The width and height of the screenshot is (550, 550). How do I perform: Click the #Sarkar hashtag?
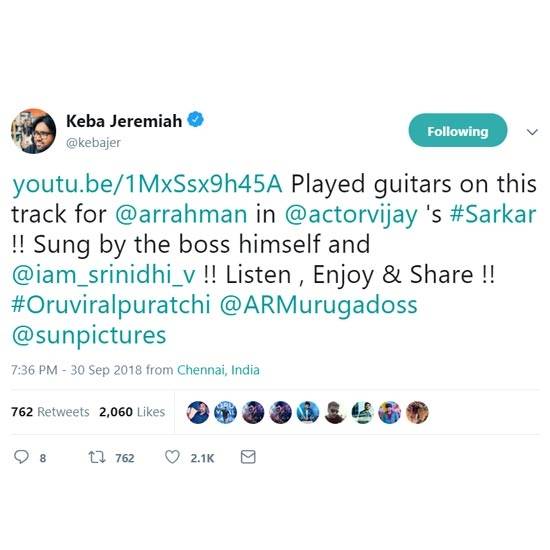point(493,214)
